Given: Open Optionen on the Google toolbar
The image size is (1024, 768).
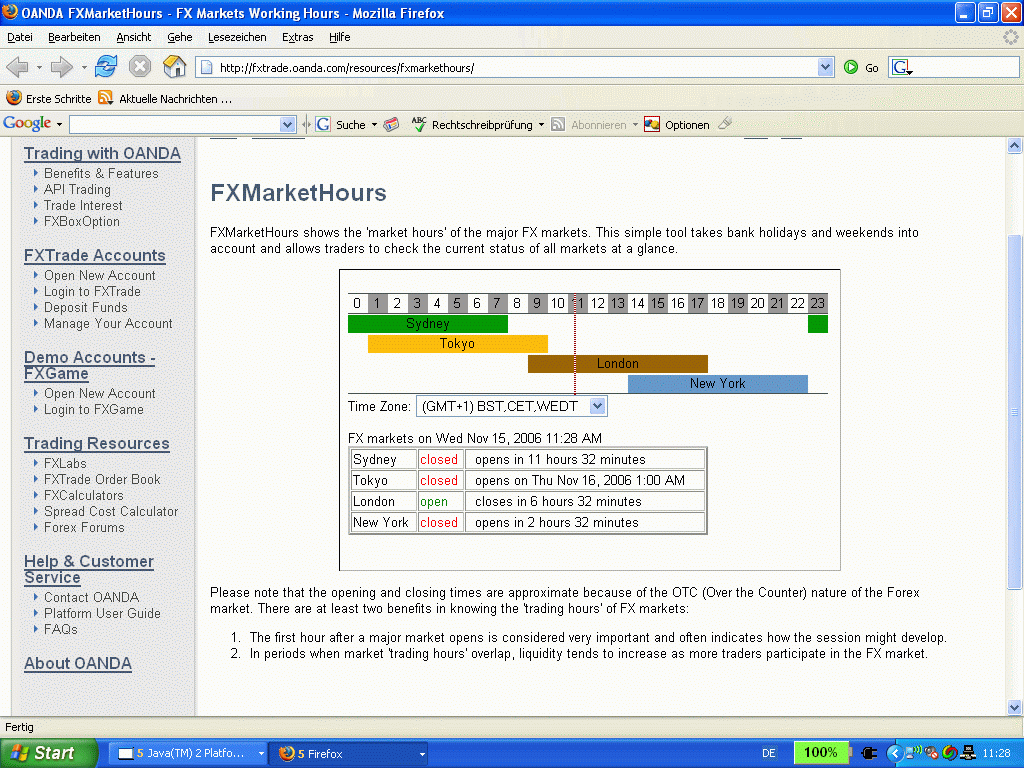Looking at the screenshot, I should coord(677,125).
